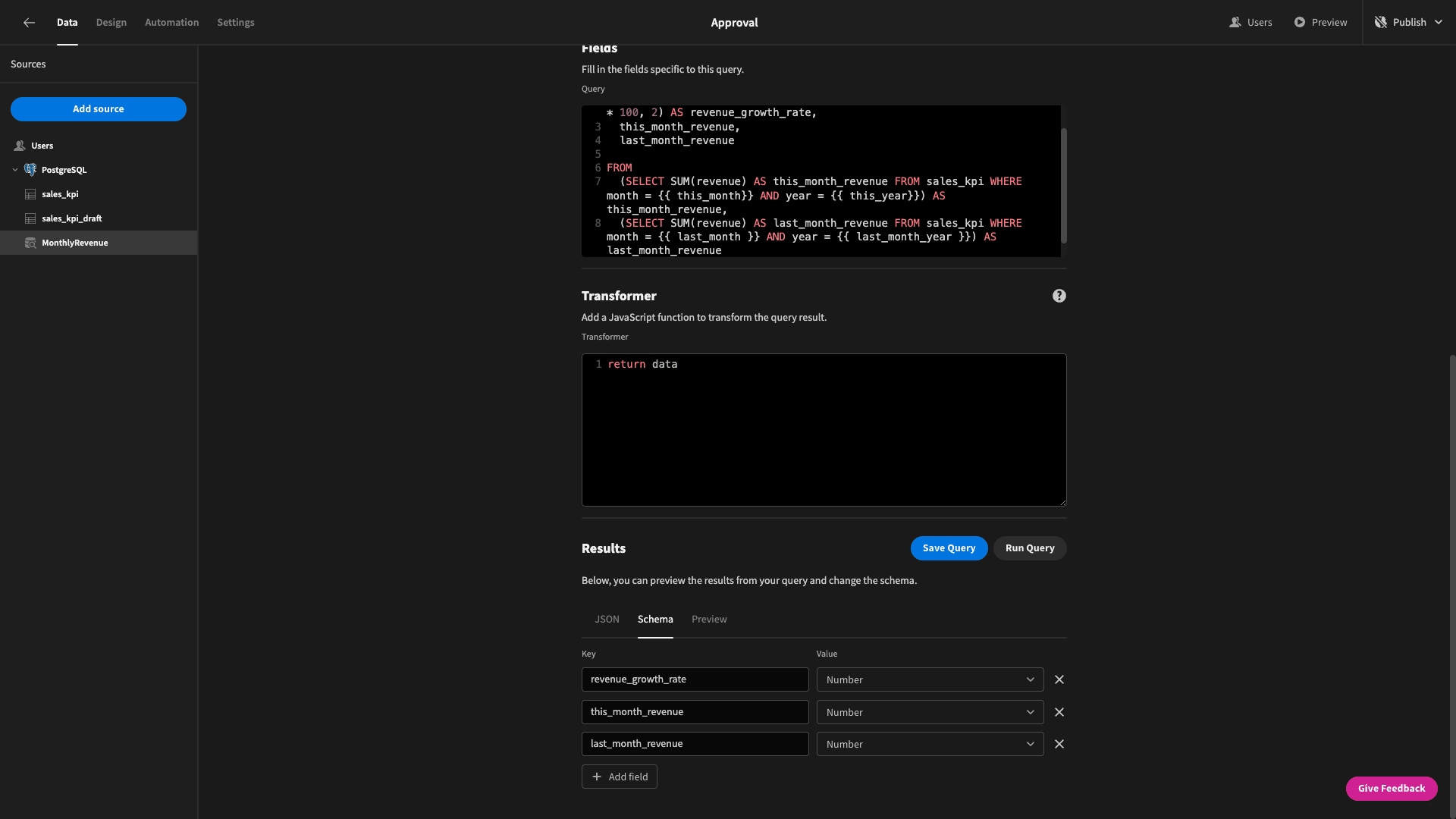Click the Preview text in top bar
Viewport: 1456px width, 819px height.
point(1329,23)
